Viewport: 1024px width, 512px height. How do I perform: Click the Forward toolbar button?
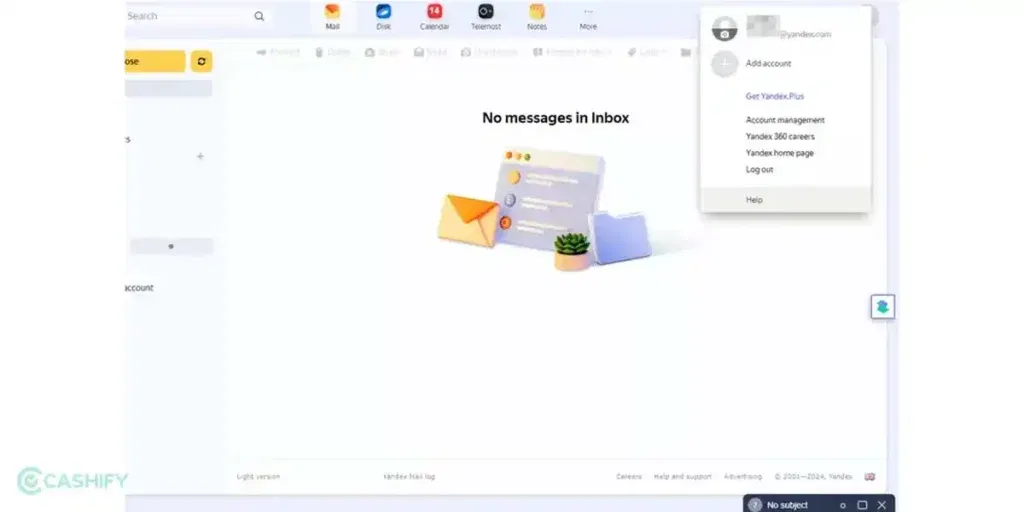pos(278,52)
